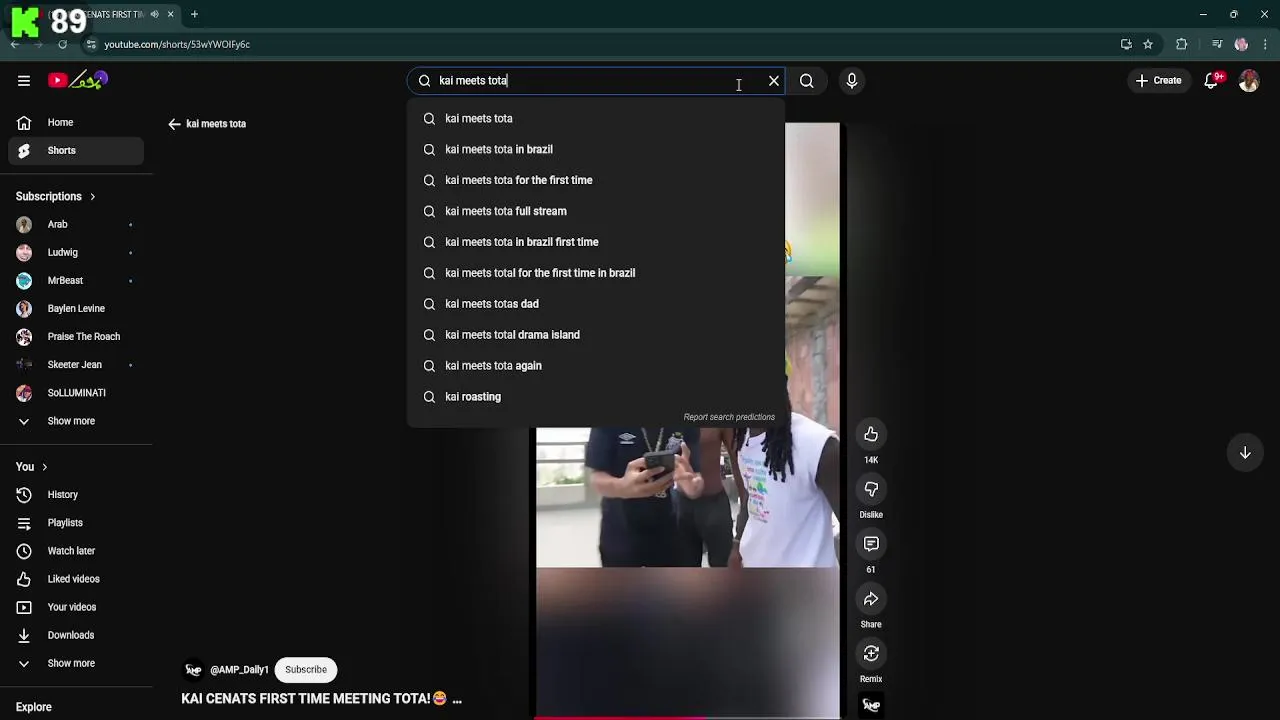1280x720 pixels.
Task: Go to Home in sidebar
Action: click(x=76, y=122)
